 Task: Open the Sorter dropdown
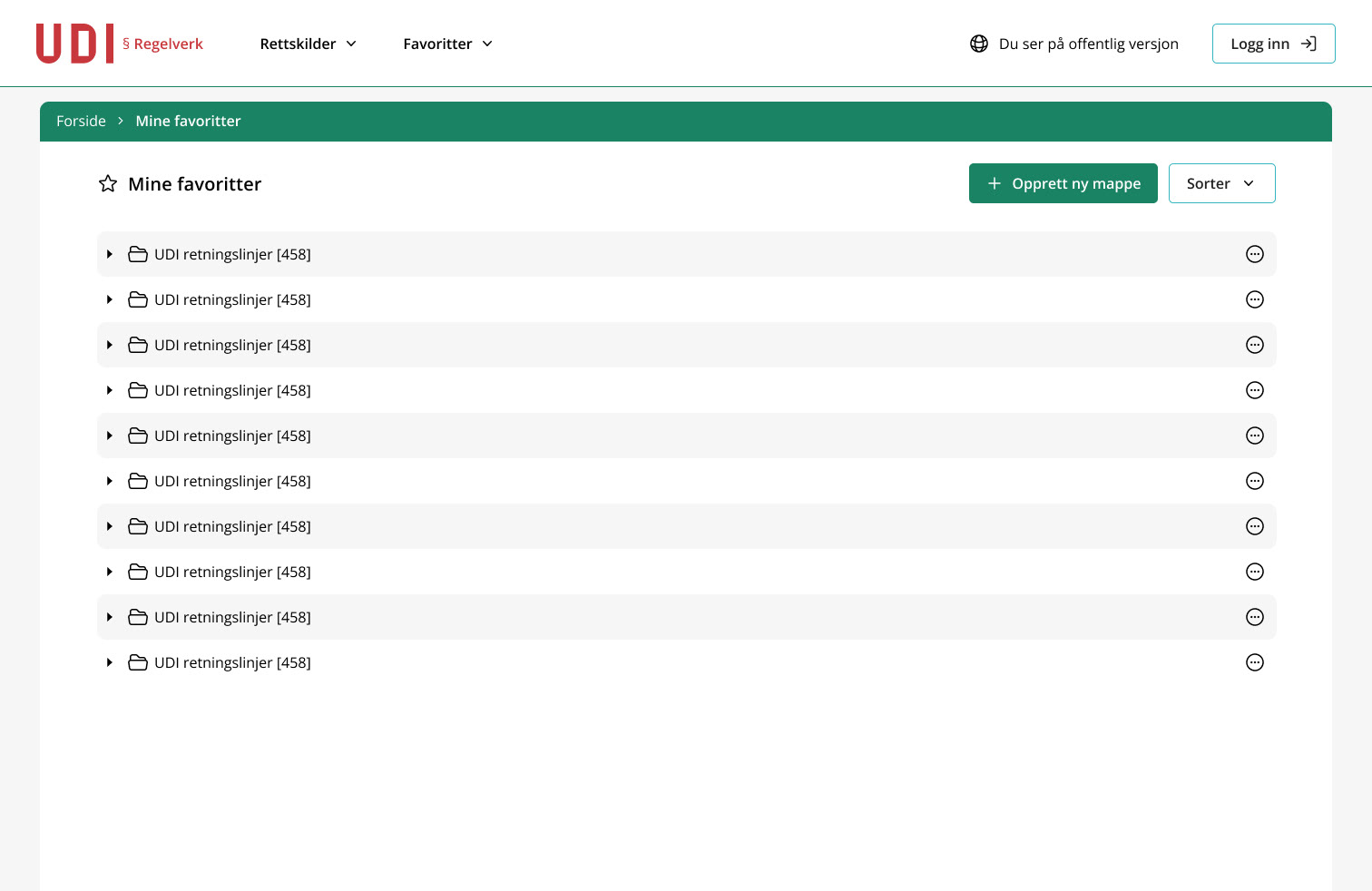[1221, 183]
